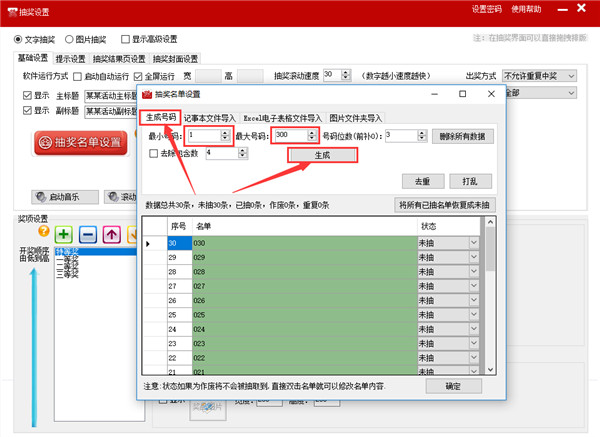Expand status dropdown for row 030
Viewport: 600px width, 437px height.
[473, 243]
